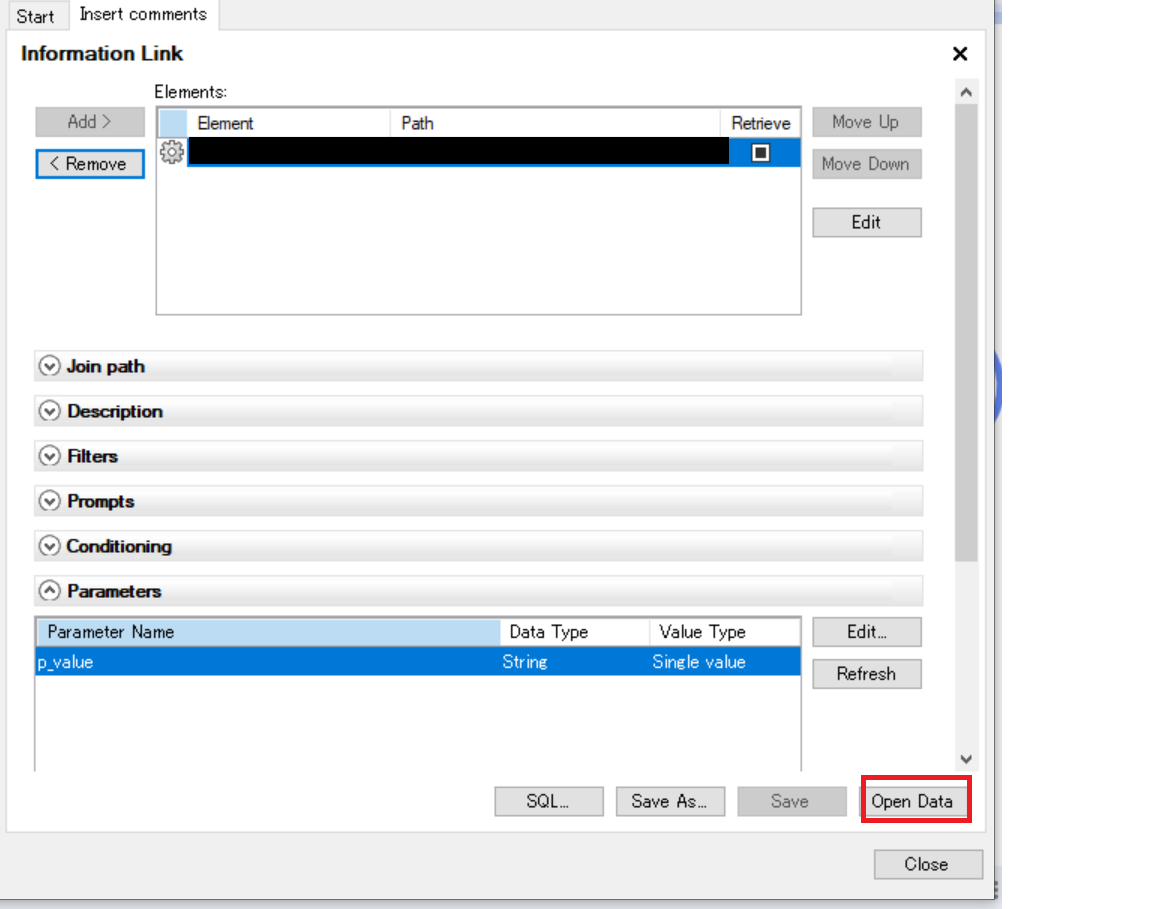
Task: Expand the Description section
Action: [x=49, y=411]
